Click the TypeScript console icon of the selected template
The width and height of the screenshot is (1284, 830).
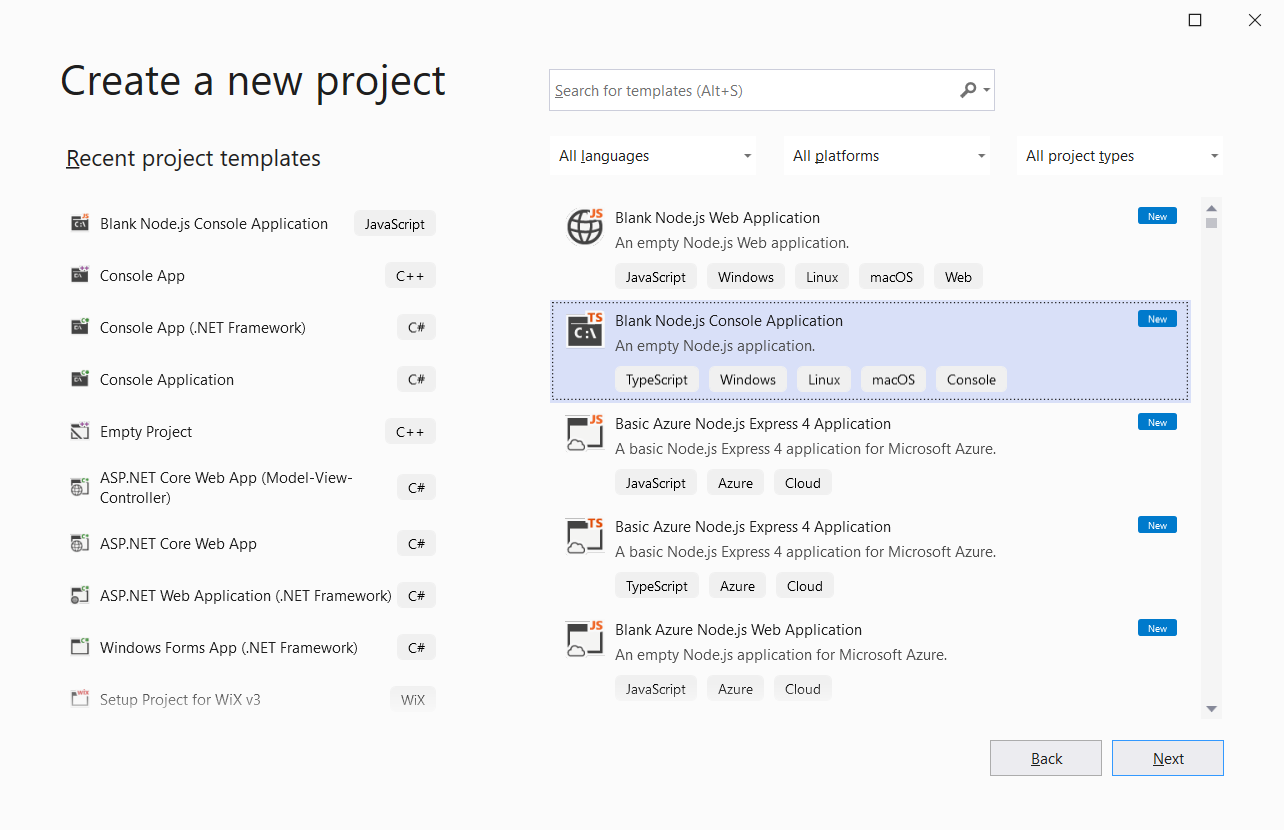tap(585, 330)
